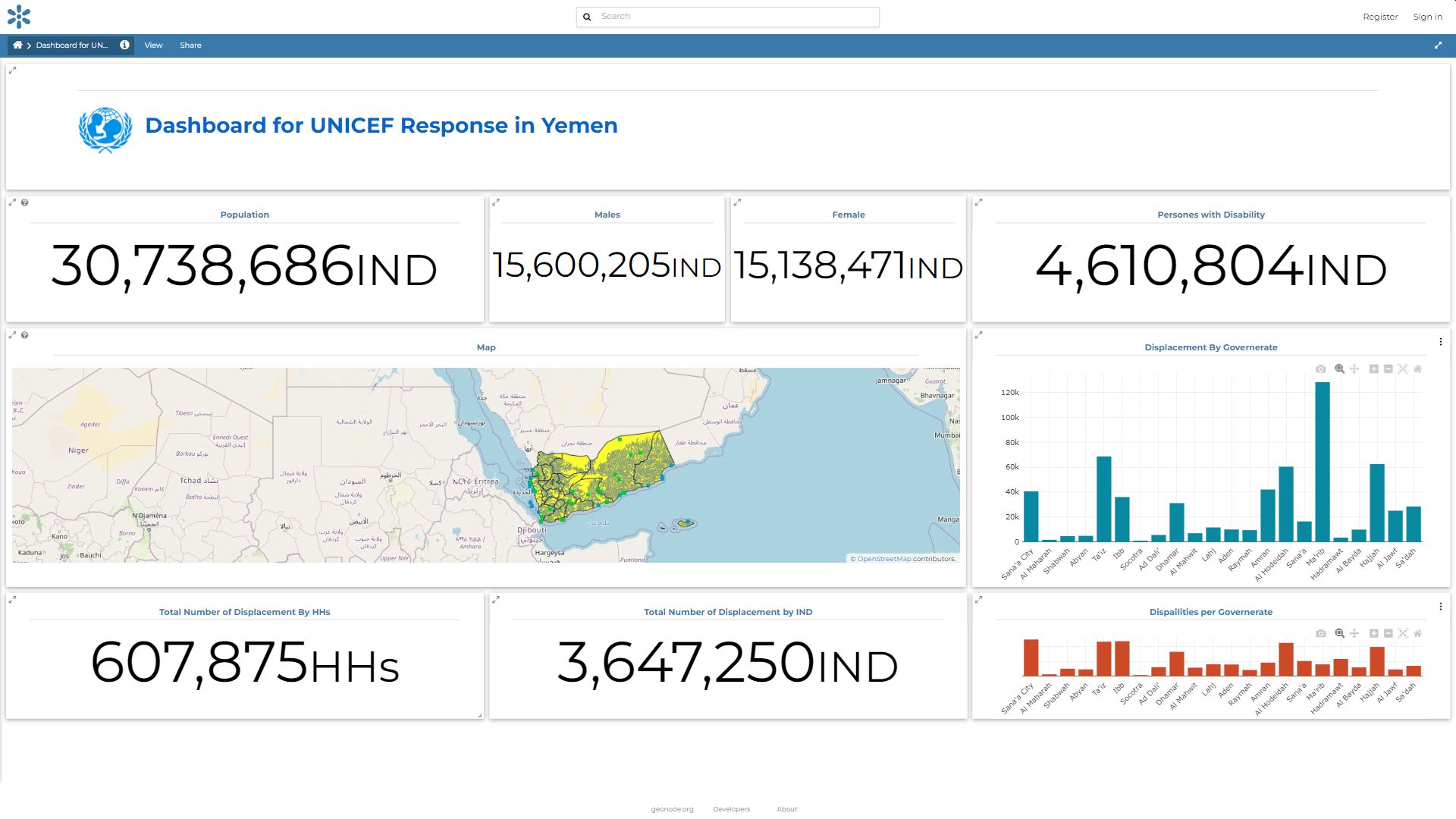This screenshot has height=819, width=1456.
Task: Expand the Males counter widget
Action: (496, 202)
